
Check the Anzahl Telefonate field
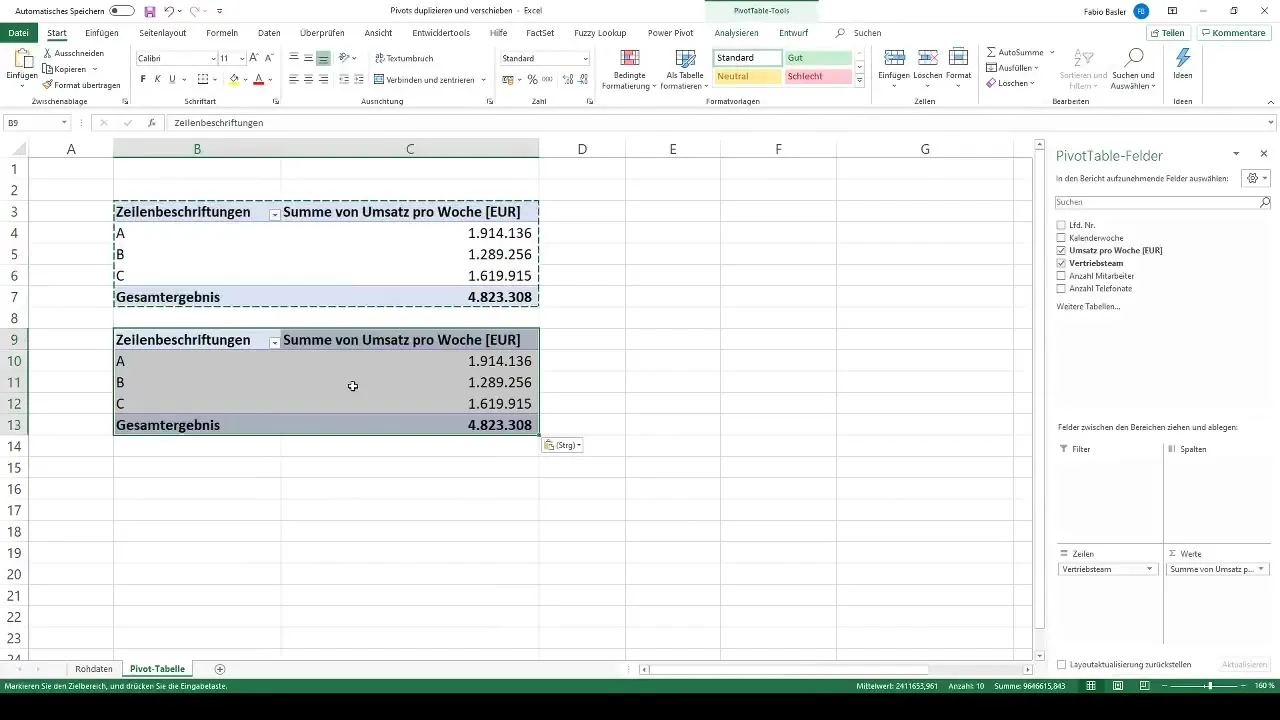pyautogui.click(x=1061, y=289)
